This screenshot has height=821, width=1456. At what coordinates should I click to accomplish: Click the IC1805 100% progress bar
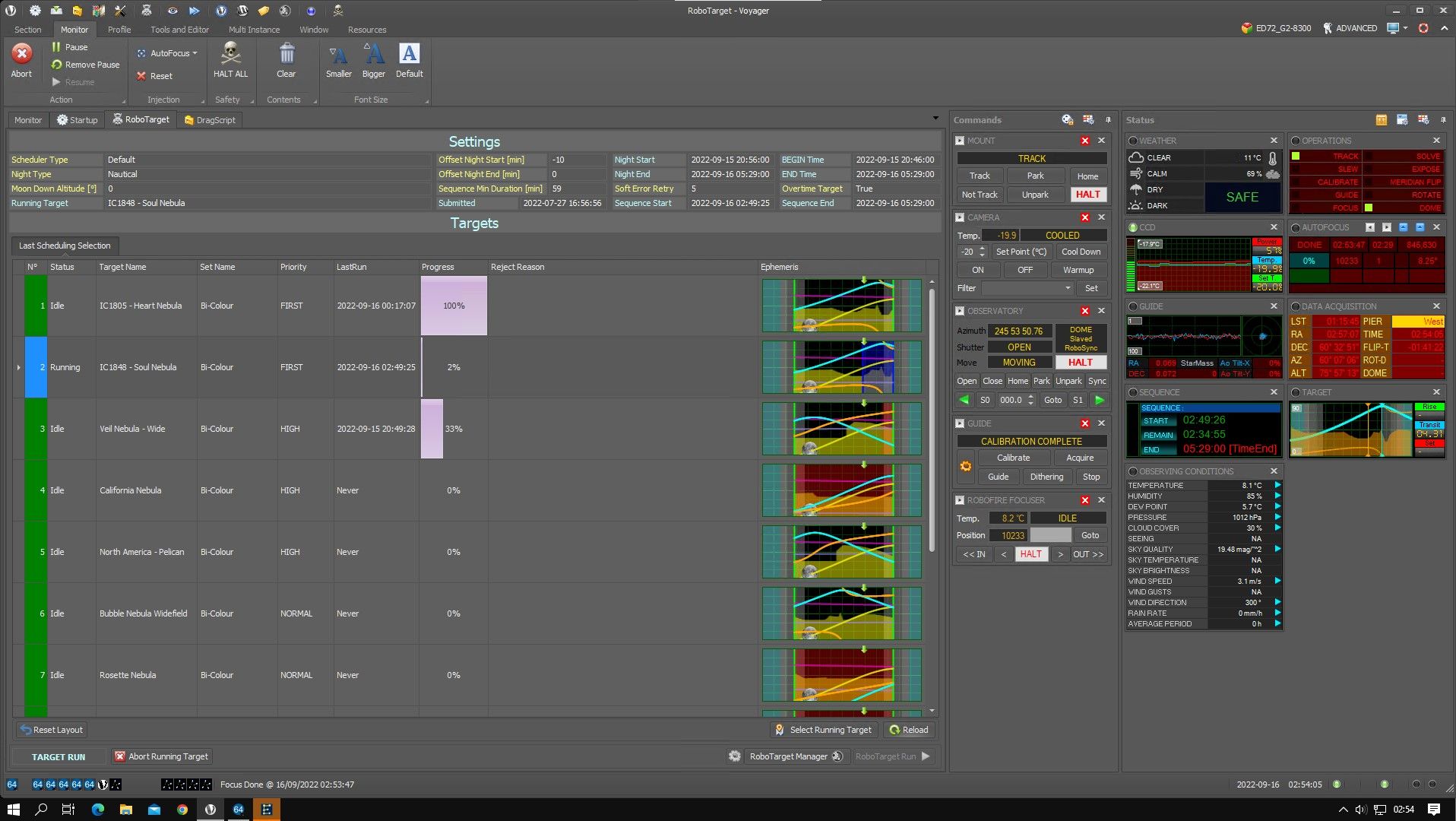click(x=454, y=306)
